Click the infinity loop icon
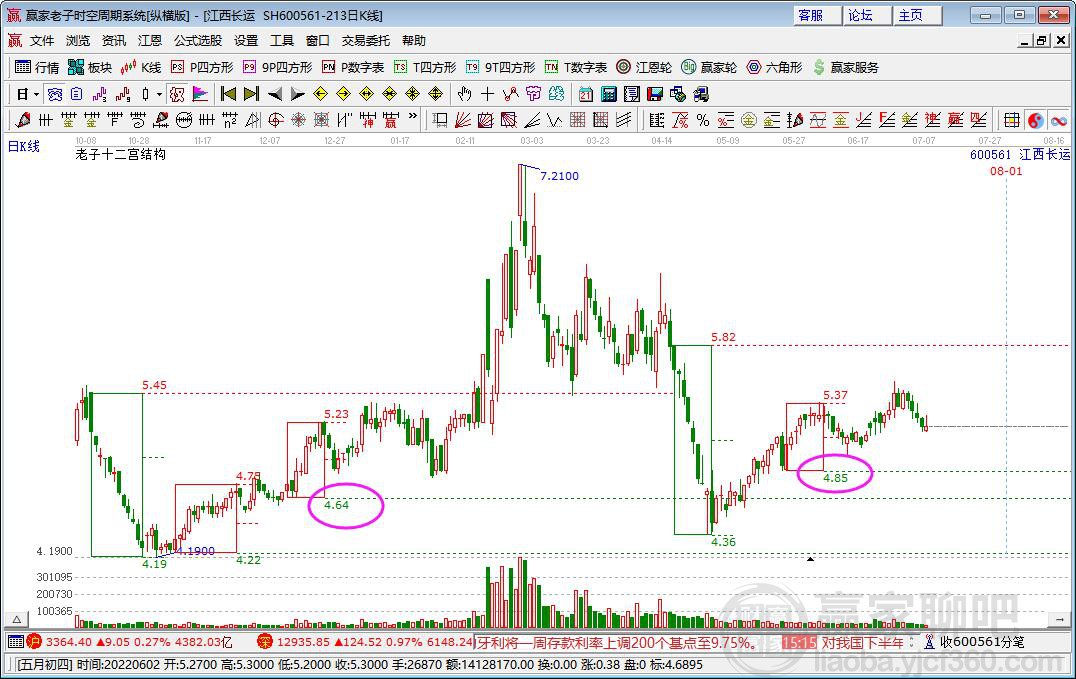 pos(1059,121)
